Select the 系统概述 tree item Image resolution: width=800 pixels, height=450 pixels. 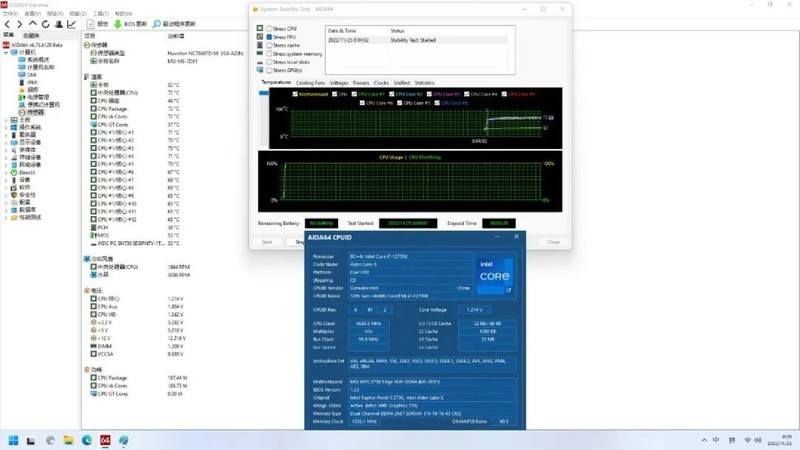[x=36, y=60]
